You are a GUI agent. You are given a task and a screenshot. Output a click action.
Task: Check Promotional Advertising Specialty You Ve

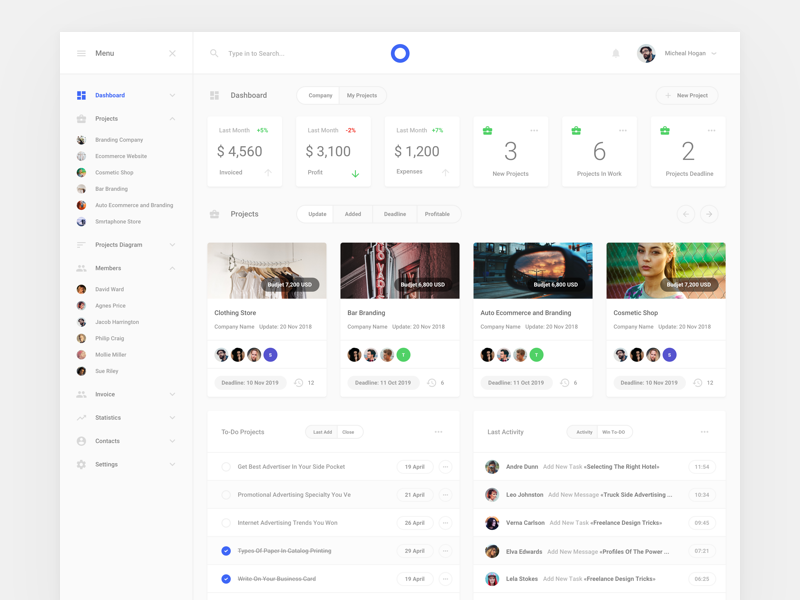coord(226,495)
